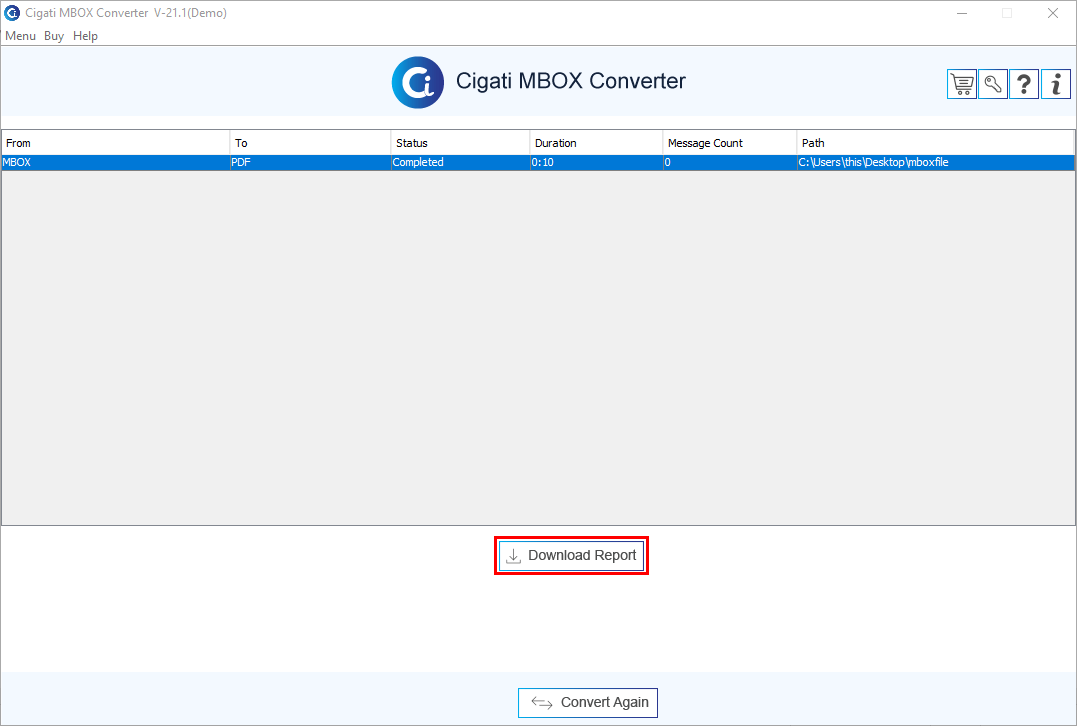The width and height of the screenshot is (1077, 726).
Task: Open the Help menu
Action: coord(85,36)
